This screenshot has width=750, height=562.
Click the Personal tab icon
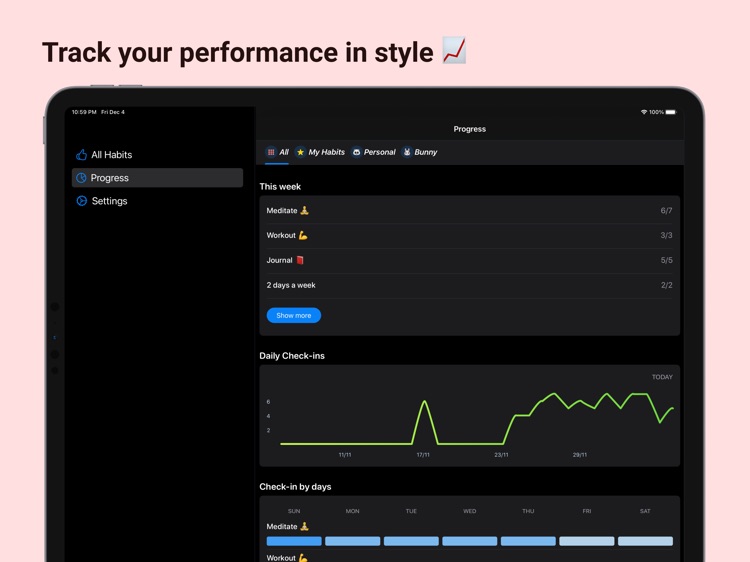(356, 152)
